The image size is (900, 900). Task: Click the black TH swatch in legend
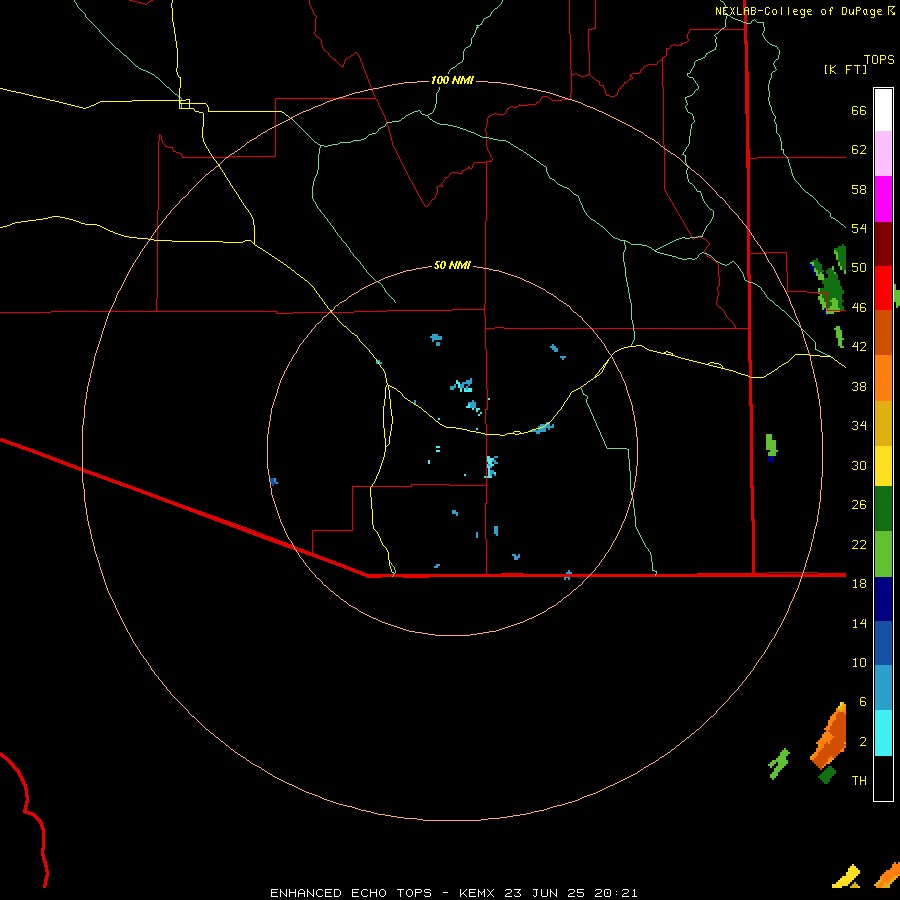pos(883,778)
